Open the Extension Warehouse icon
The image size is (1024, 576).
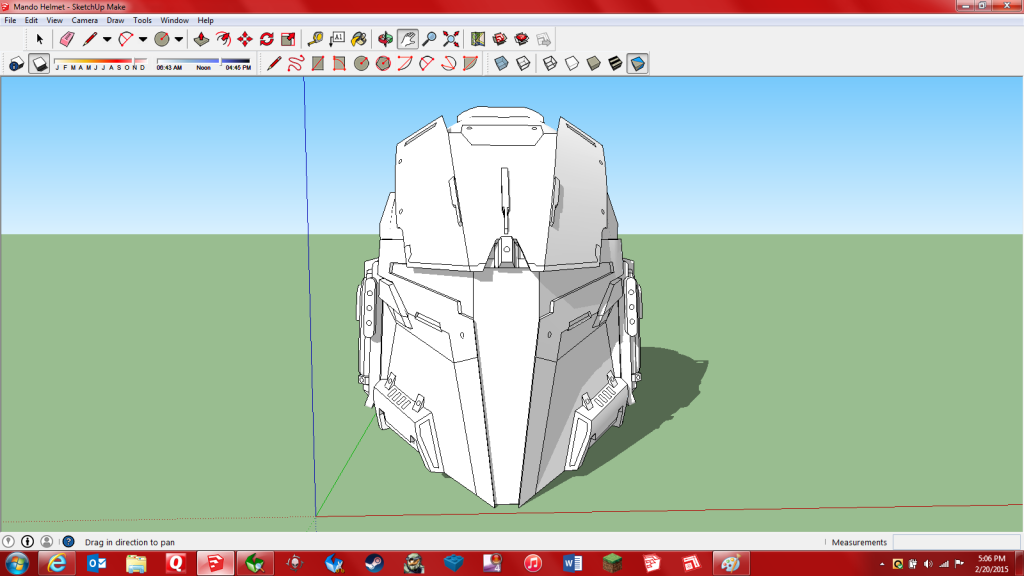tap(521, 39)
